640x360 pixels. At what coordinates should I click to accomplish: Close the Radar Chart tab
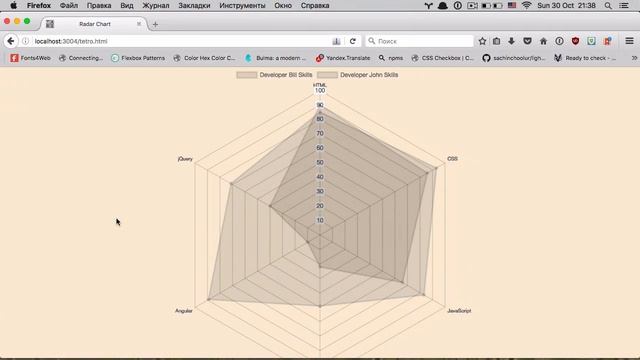pyautogui.click(x=139, y=24)
